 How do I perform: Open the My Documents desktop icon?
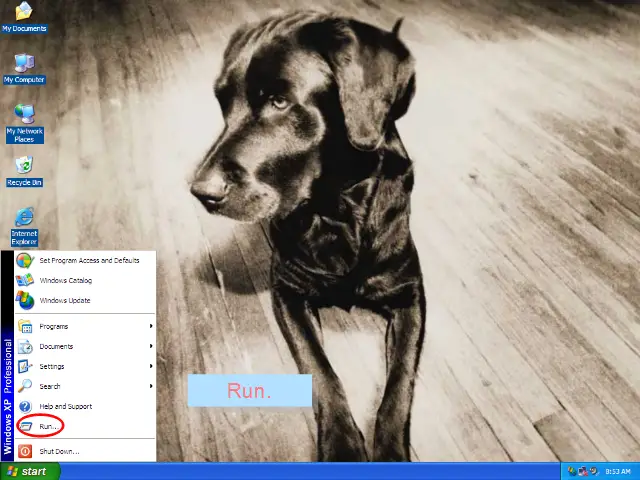(x=24, y=17)
